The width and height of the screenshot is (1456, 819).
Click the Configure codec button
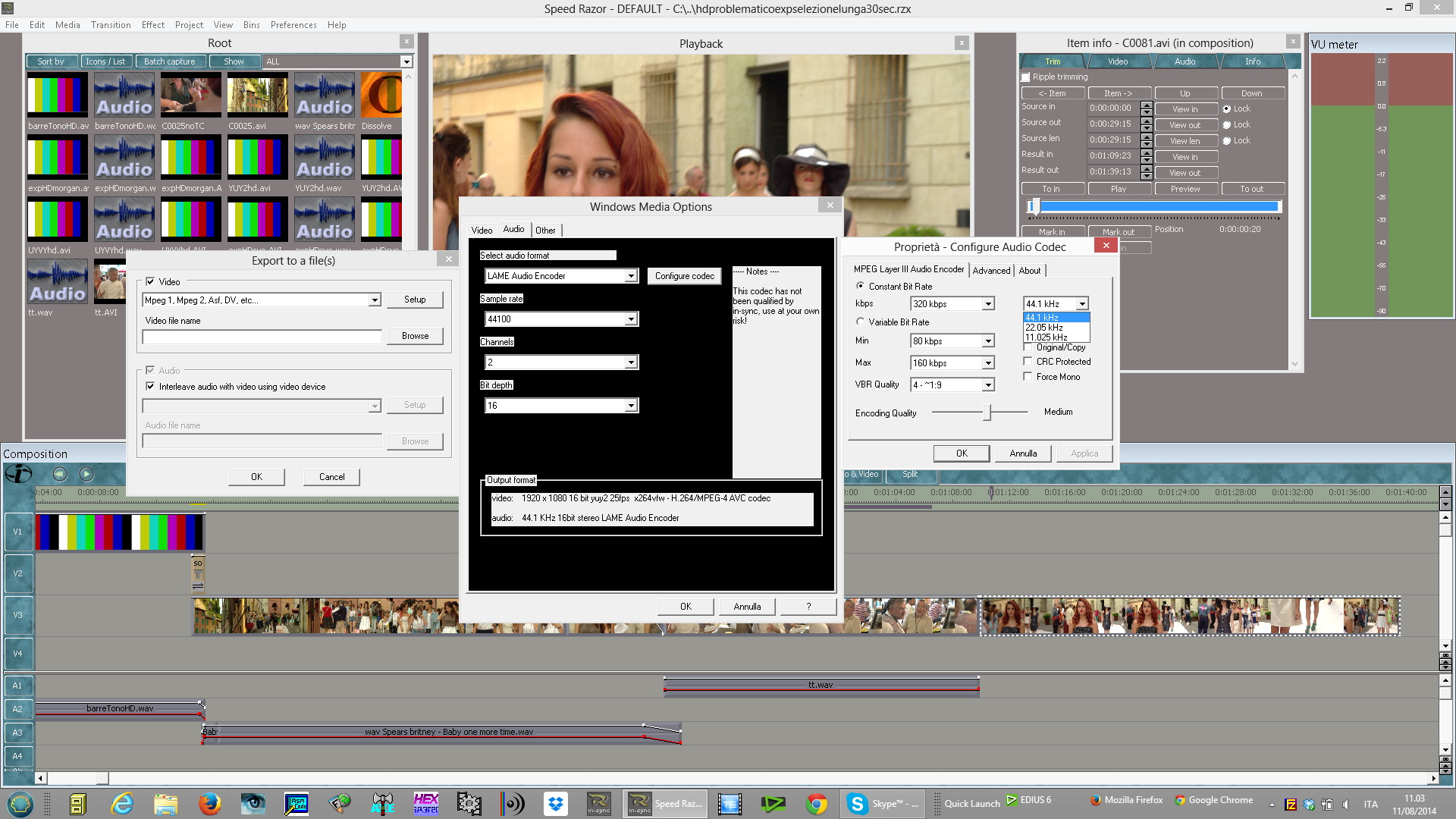pos(684,276)
